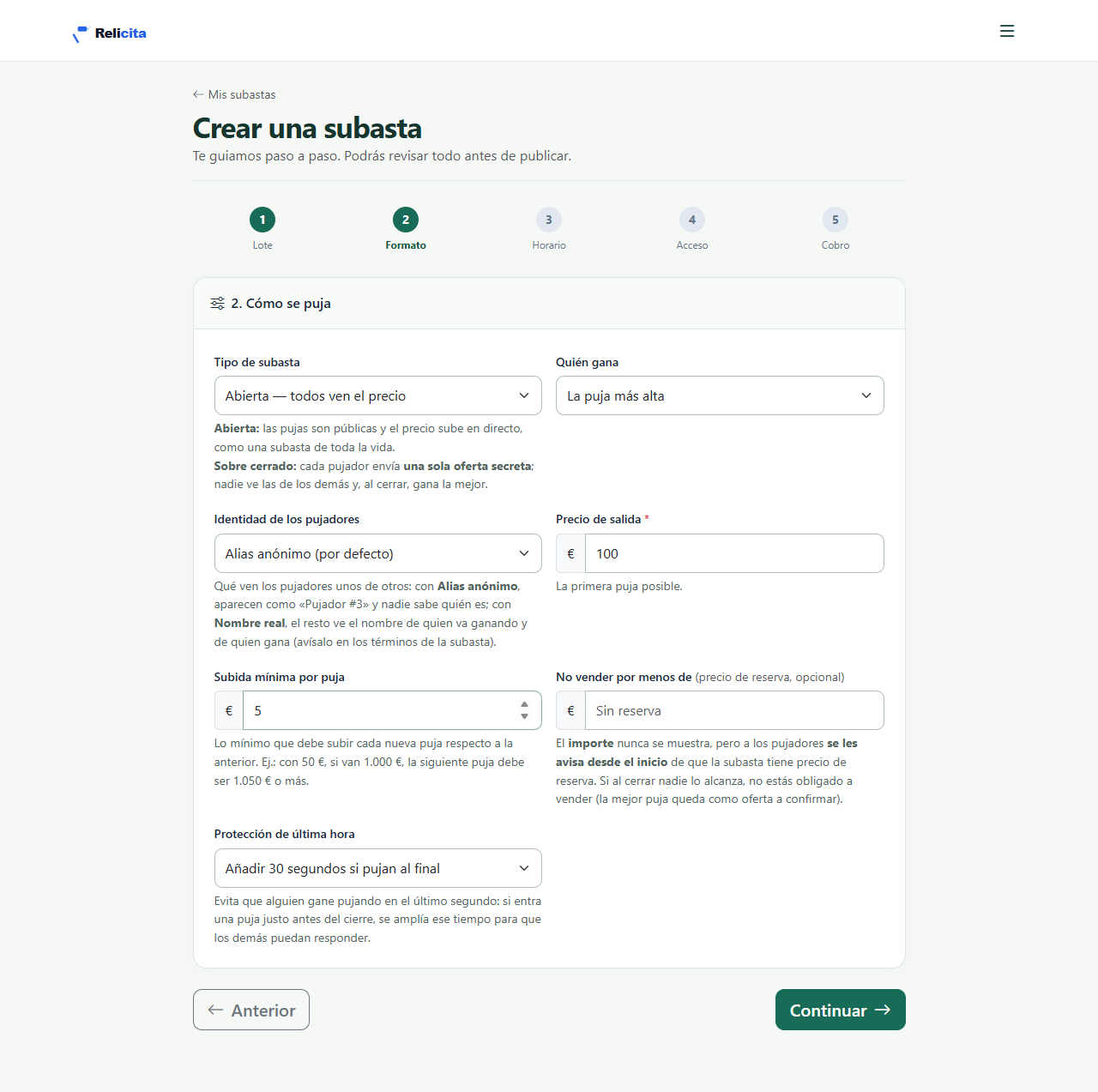This screenshot has width=1098, height=1092.
Task: Go back via Mis subastas link
Action: [234, 94]
